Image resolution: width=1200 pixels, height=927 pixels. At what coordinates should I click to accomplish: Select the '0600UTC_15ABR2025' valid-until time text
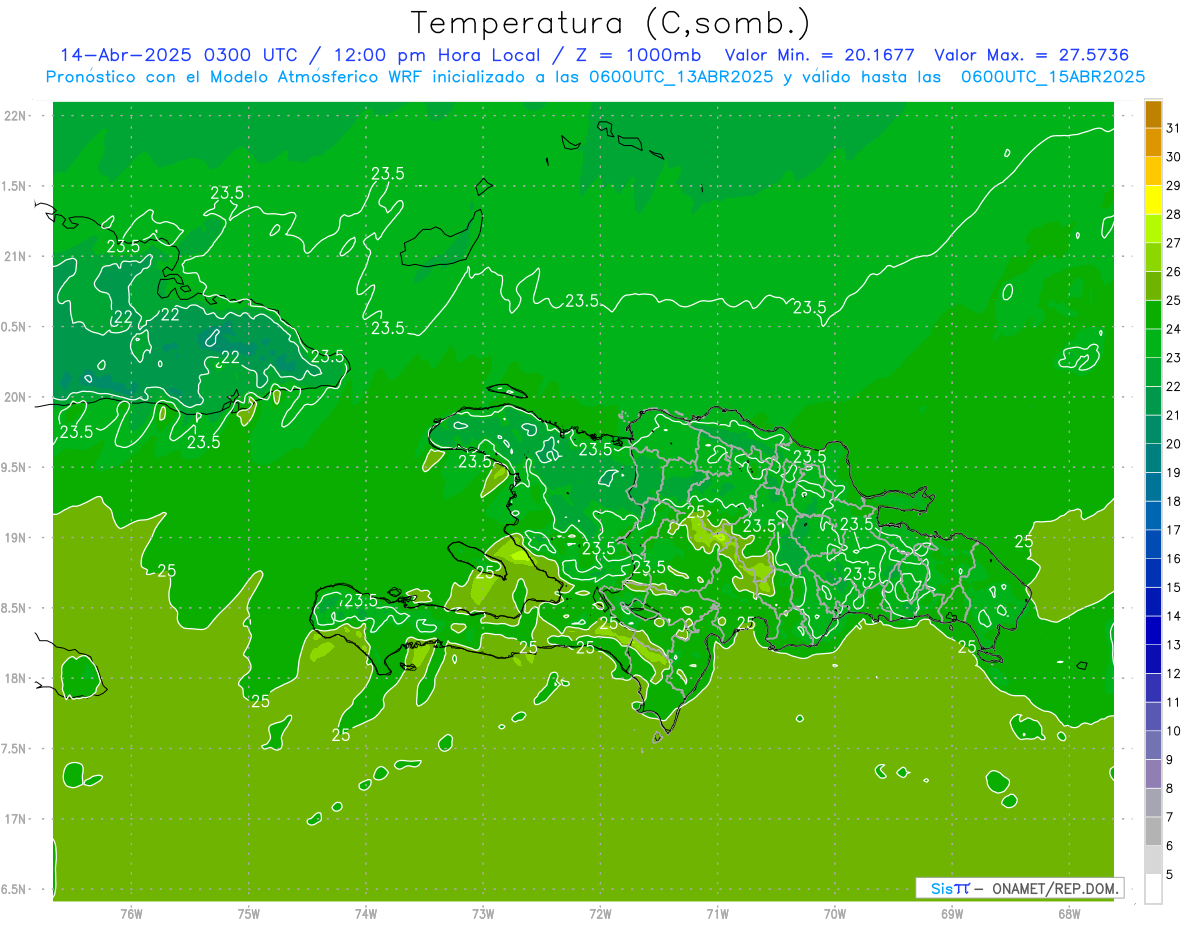pos(1053,77)
